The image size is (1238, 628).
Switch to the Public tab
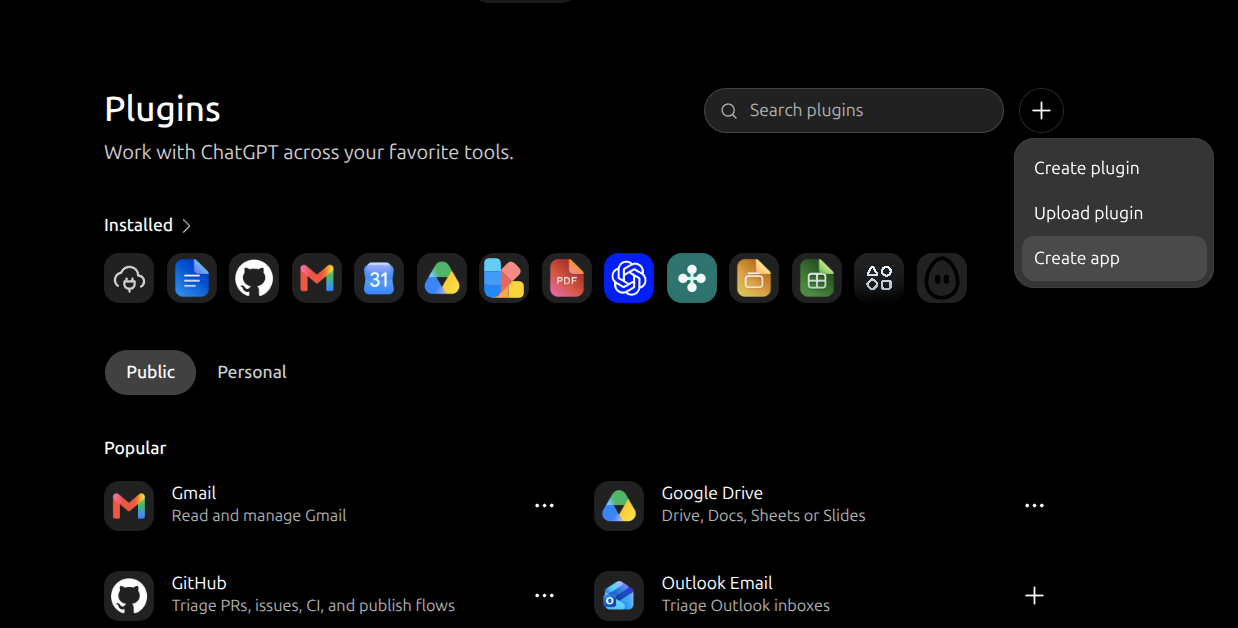click(x=150, y=372)
